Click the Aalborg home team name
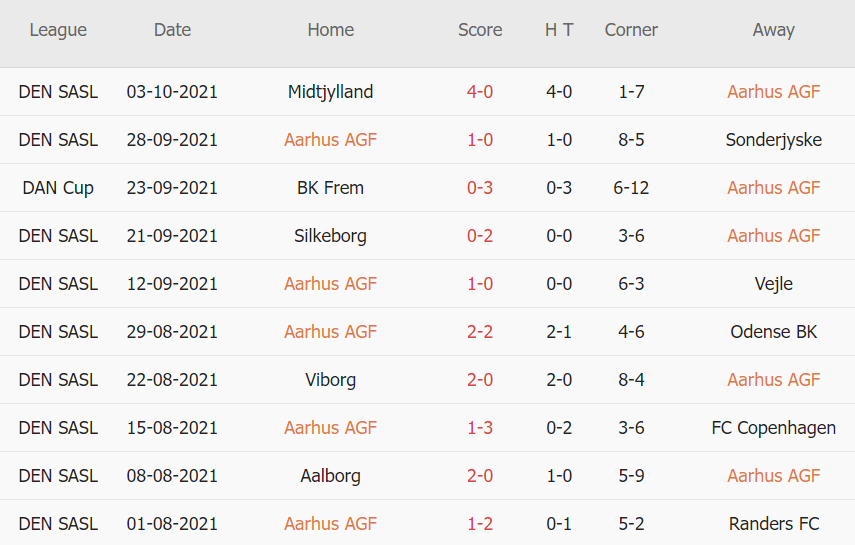Viewport: 855px width, 545px height. [330, 476]
